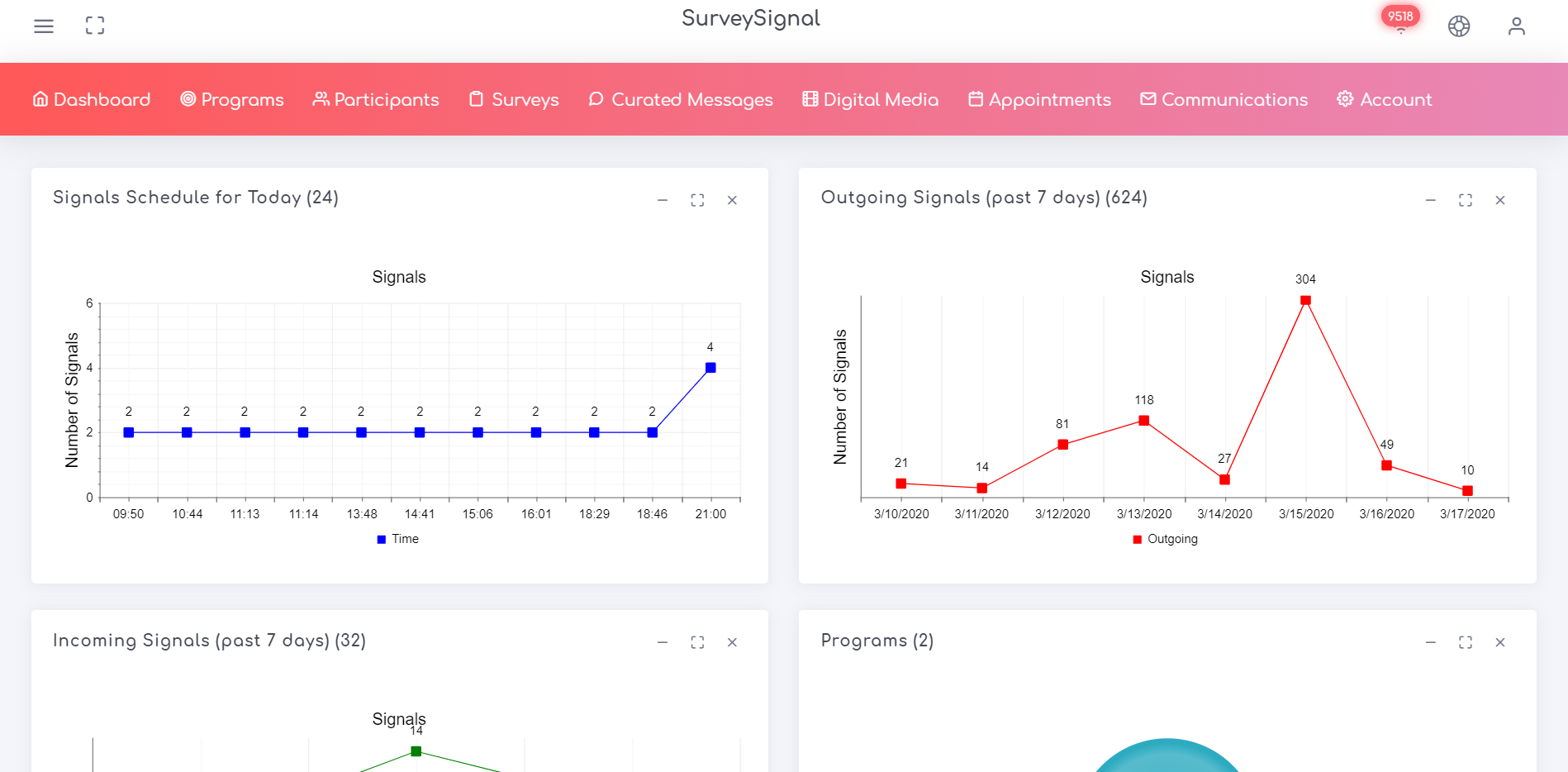Click the SurveySignal title
This screenshot has width=1568, height=772.
click(751, 18)
